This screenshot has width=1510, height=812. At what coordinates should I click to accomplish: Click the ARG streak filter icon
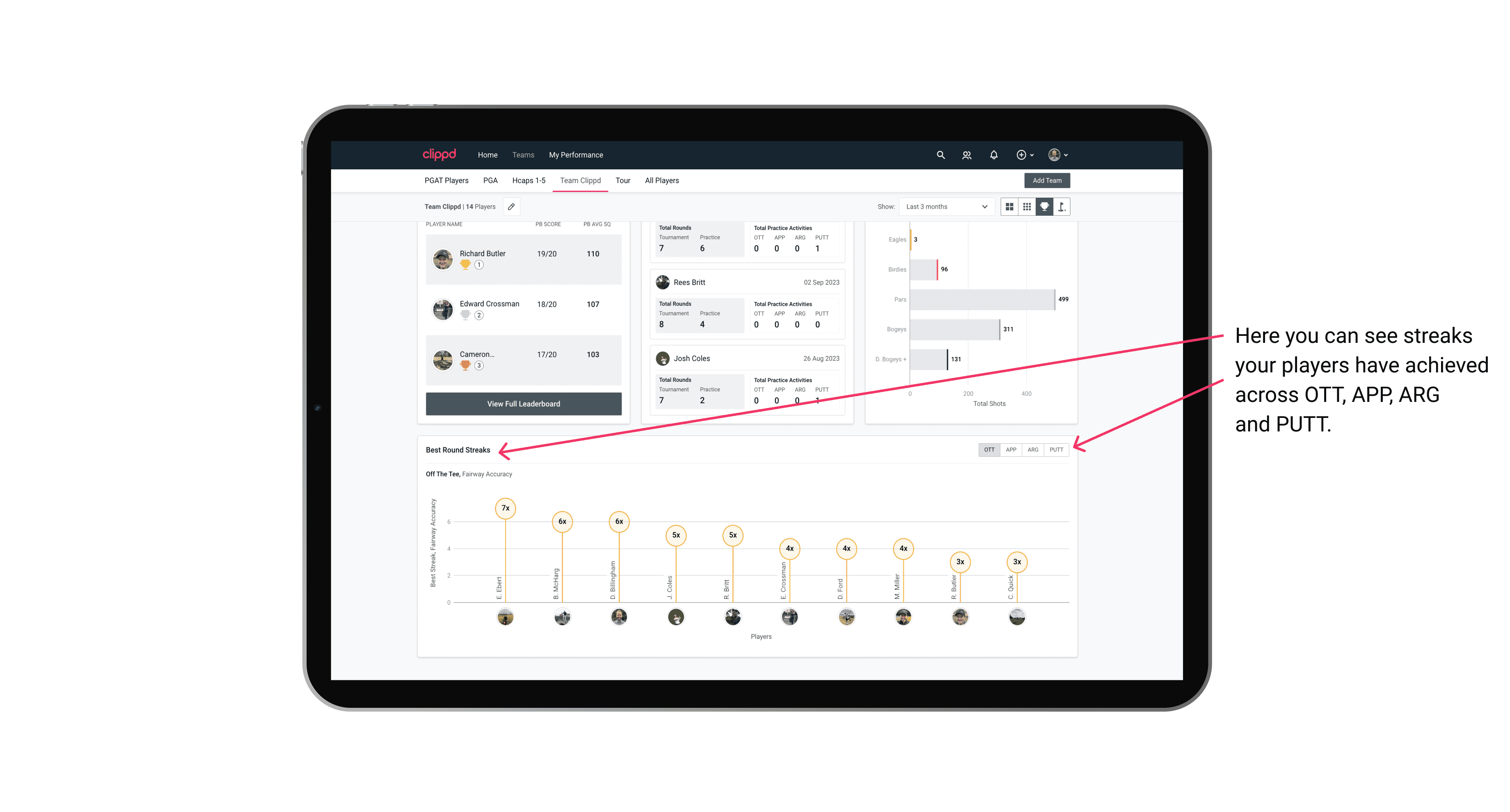point(1033,449)
